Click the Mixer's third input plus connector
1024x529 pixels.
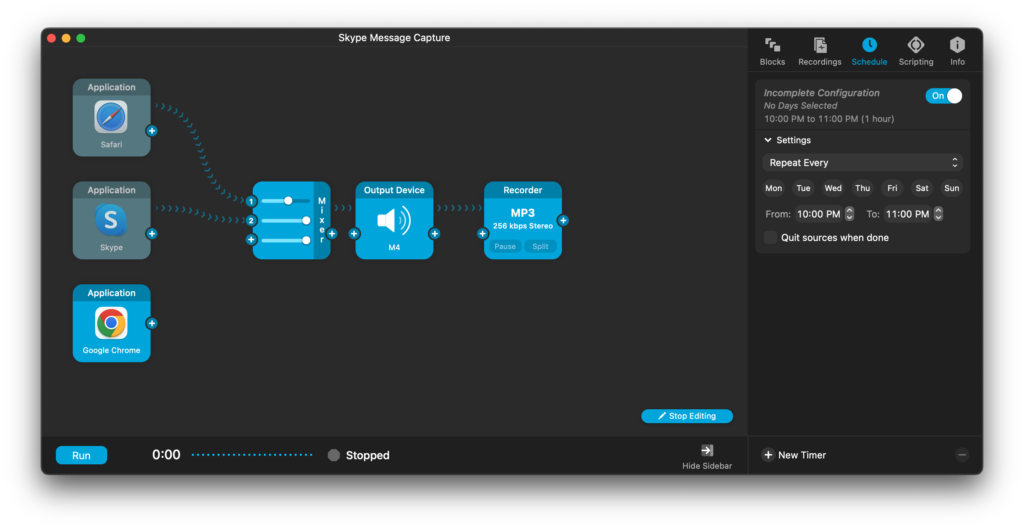click(251, 240)
